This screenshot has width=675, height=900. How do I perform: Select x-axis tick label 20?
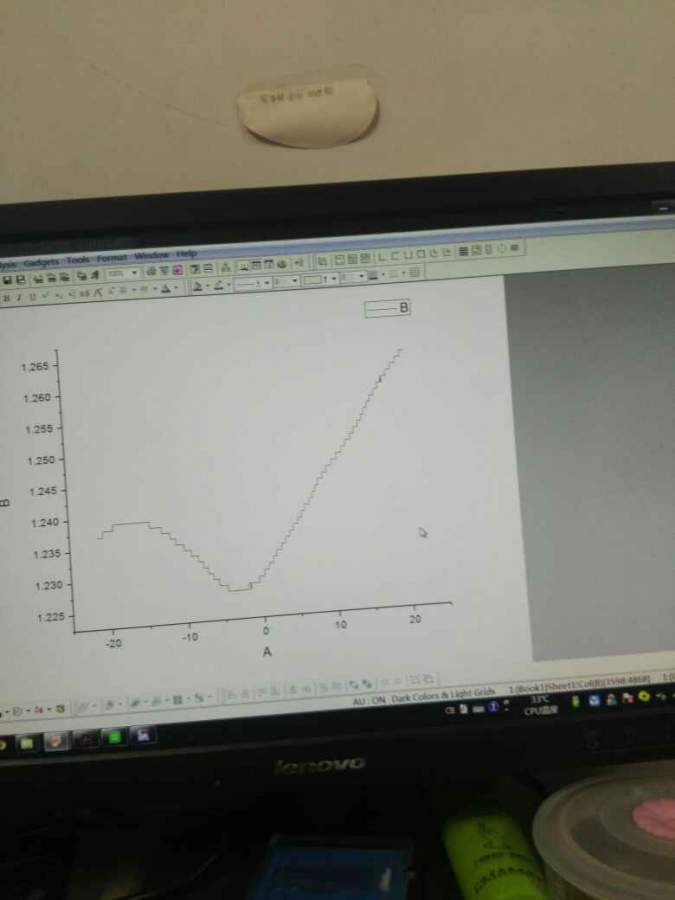(x=415, y=619)
